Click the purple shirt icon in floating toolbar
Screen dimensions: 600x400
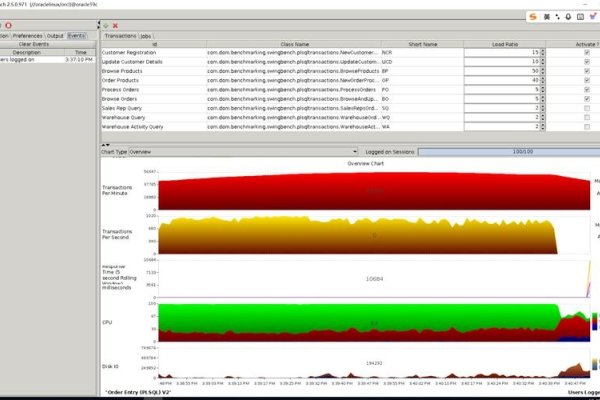click(593, 16)
